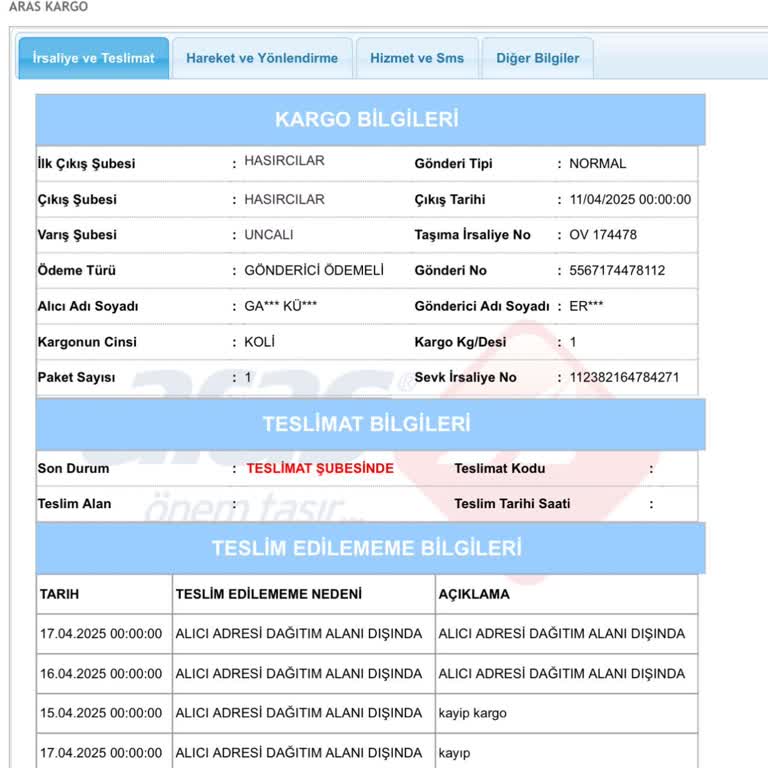Click the Gönderi No label
Screen dimensions: 768x768
(451, 270)
